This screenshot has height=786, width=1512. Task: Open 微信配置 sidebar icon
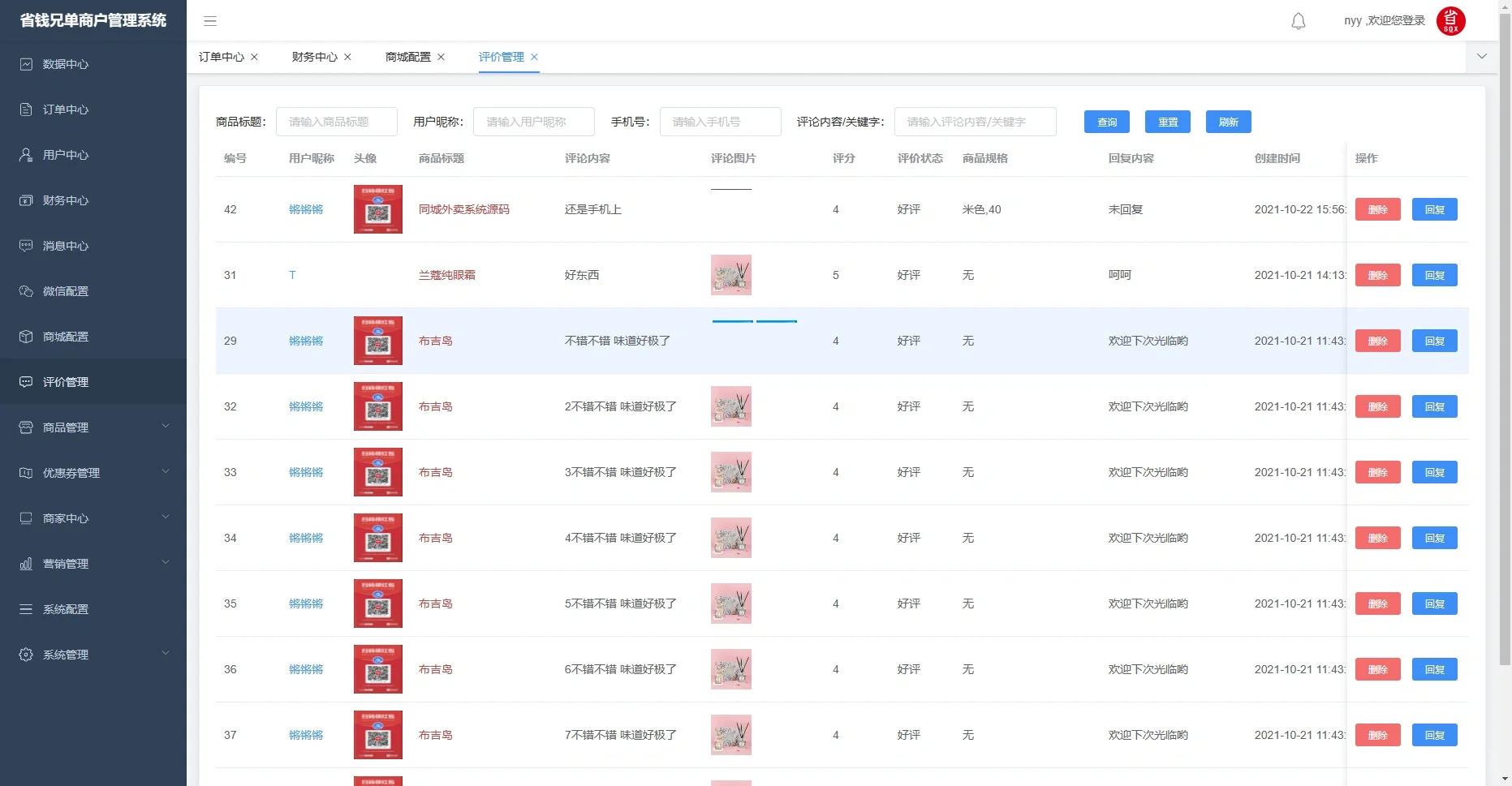67,291
